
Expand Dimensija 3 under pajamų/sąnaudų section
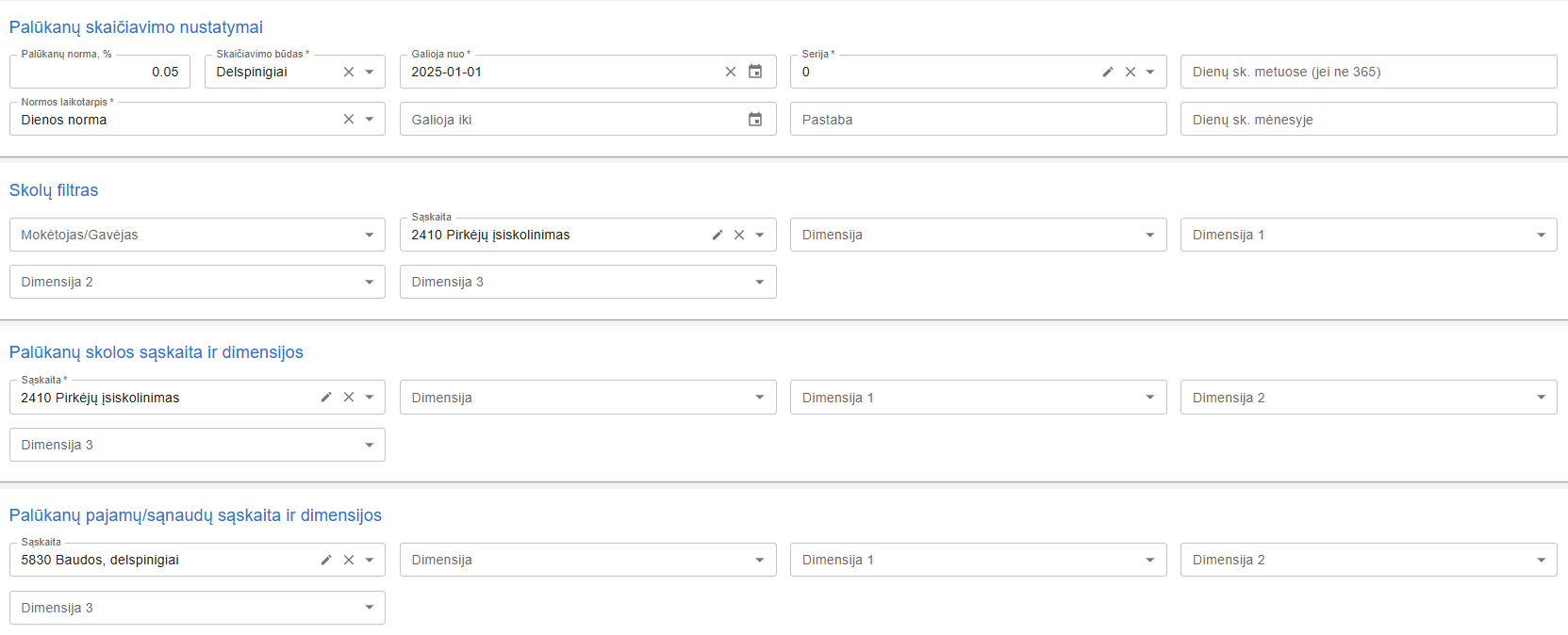coord(370,608)
